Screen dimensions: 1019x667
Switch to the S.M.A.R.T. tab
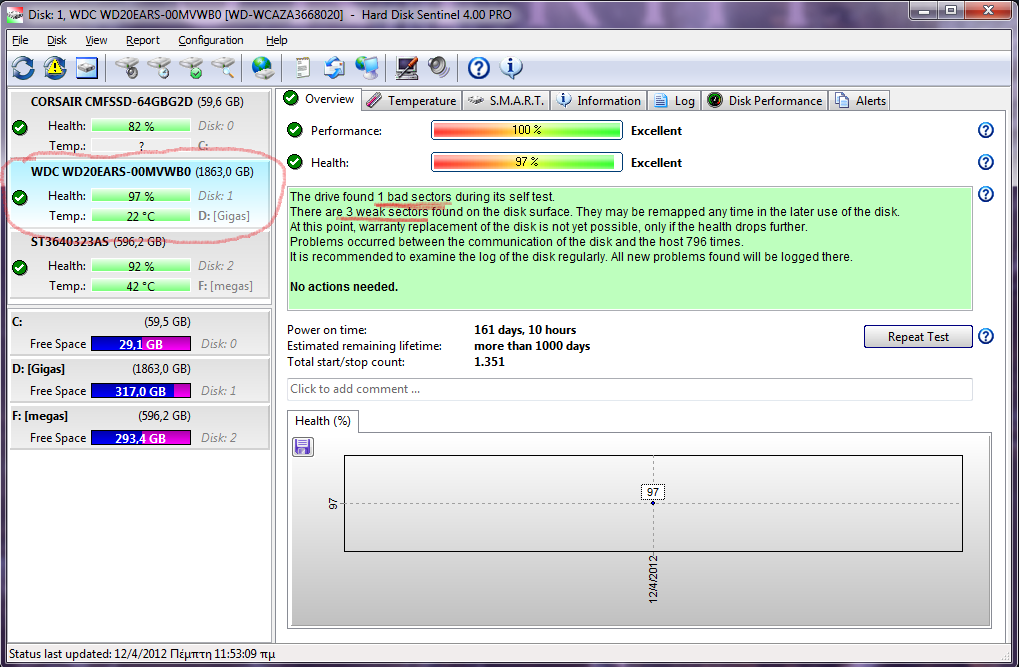tap(506, 101)
